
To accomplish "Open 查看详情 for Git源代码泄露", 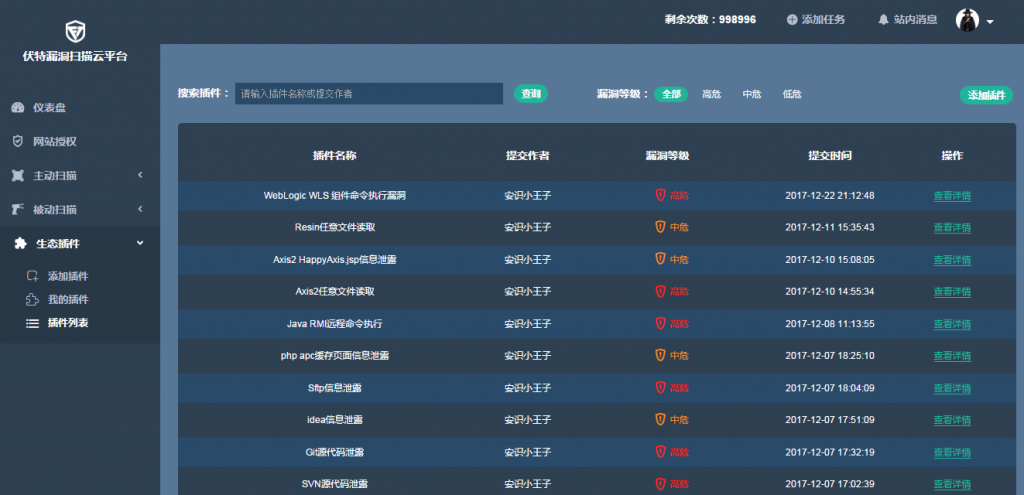I will pos(952,452).
